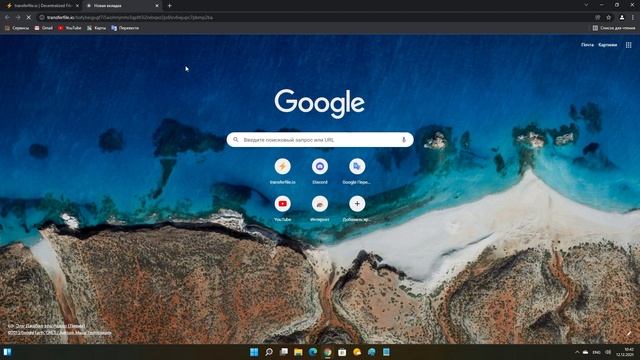The width and height of the screenshot is (640, 360).
Task: Launch Microsoft Edge from the taskbar
Action: [313, 352]
